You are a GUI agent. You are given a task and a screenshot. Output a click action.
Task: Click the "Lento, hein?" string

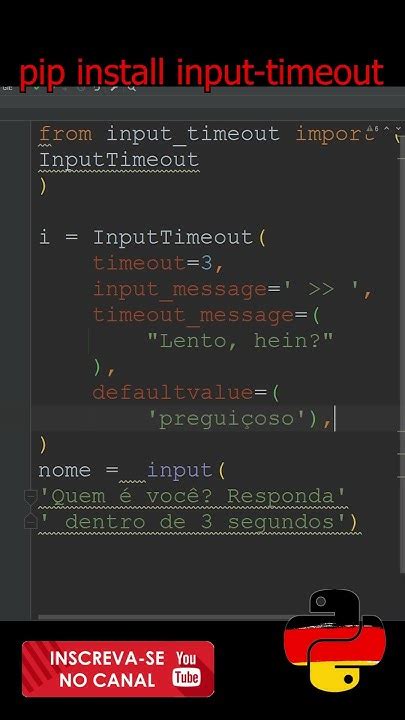240,341
